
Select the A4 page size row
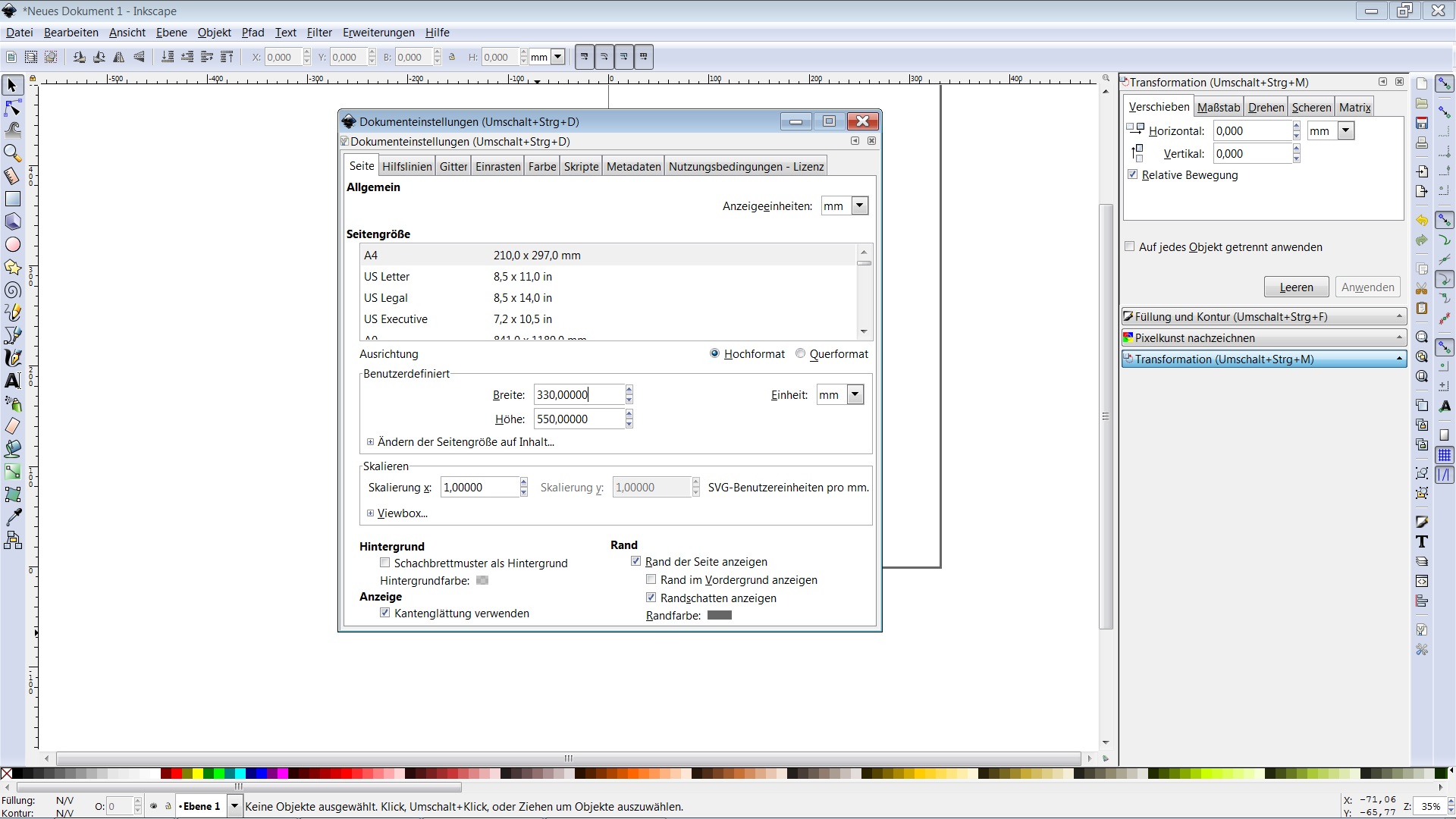[608, 256]
